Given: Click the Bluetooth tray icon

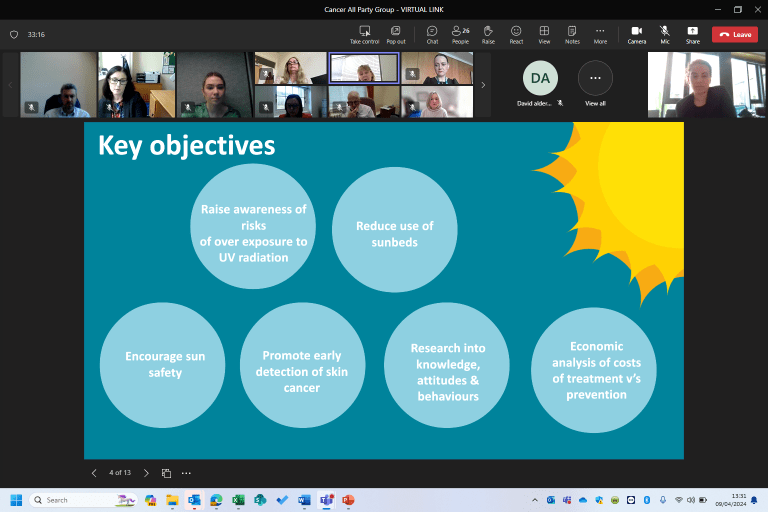Looking at the screenshot, I should pos(647,500).
